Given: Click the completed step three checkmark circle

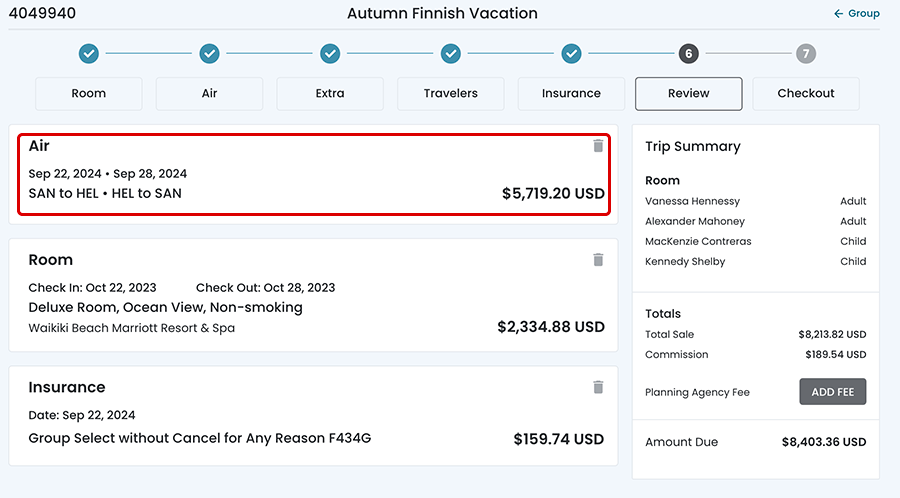Looking at the screenshot, I should [330, 53].
